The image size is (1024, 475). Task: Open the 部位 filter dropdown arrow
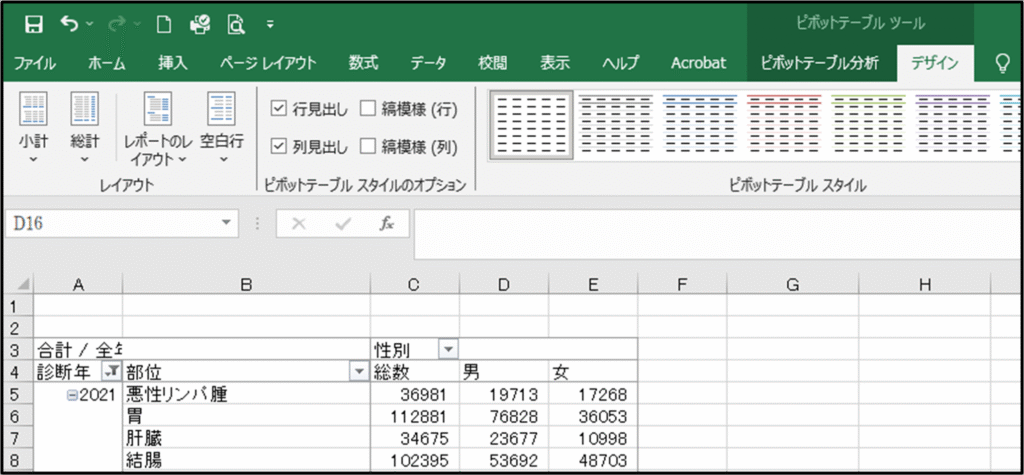(x=359, y=371)
